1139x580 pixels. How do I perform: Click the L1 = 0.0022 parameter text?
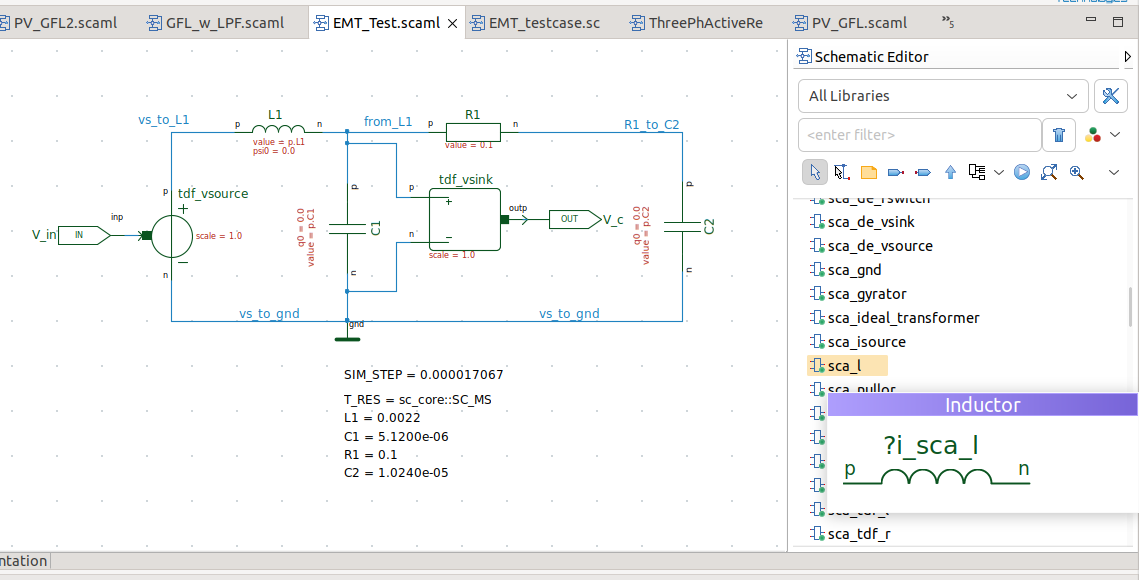(x=382, y=418)
